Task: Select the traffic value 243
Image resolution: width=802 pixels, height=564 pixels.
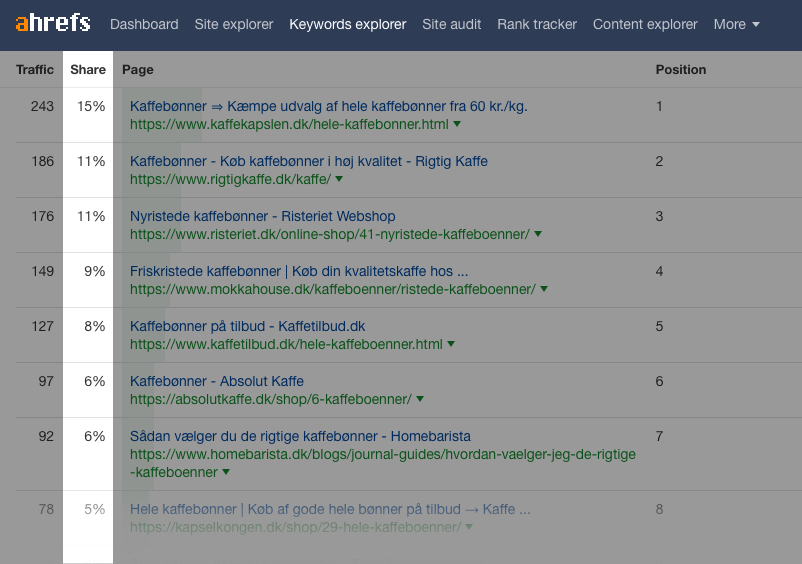Action: click(42, 106)
